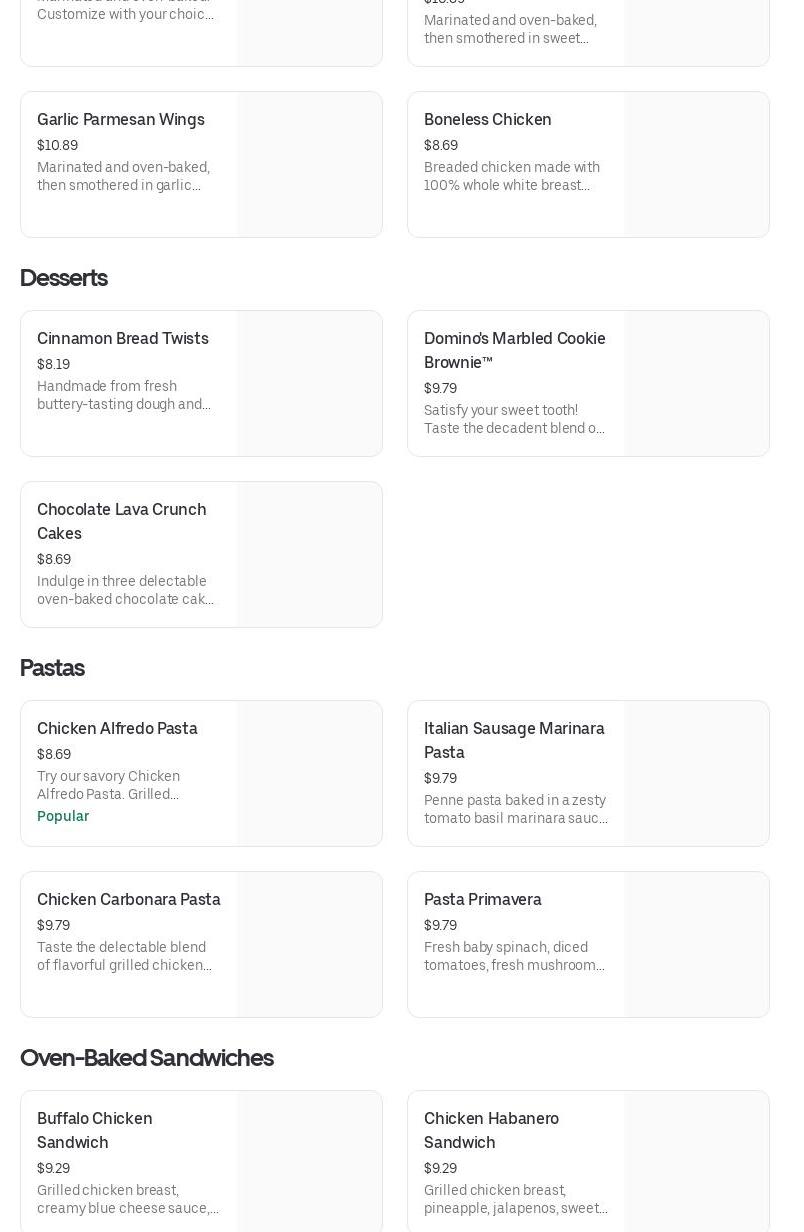The image size is (804, 1232).
Task: Choose Domino's Marbled Cookie Brownie
Action: tap(588, 384)
